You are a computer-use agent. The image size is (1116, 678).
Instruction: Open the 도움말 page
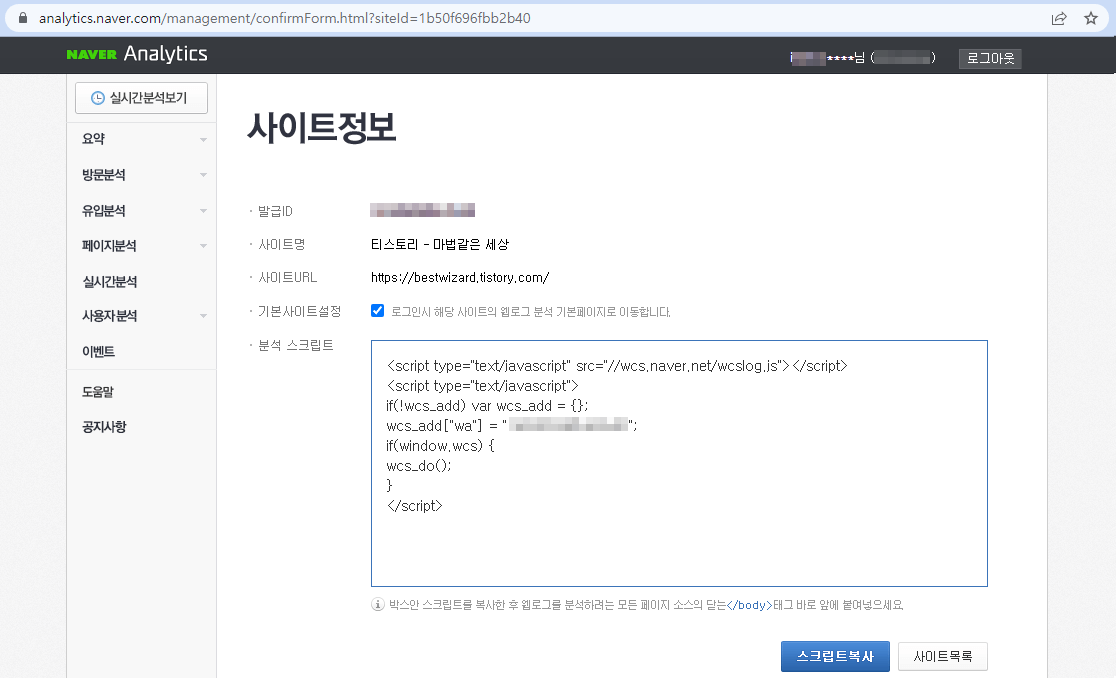click(x=98, y=391)
